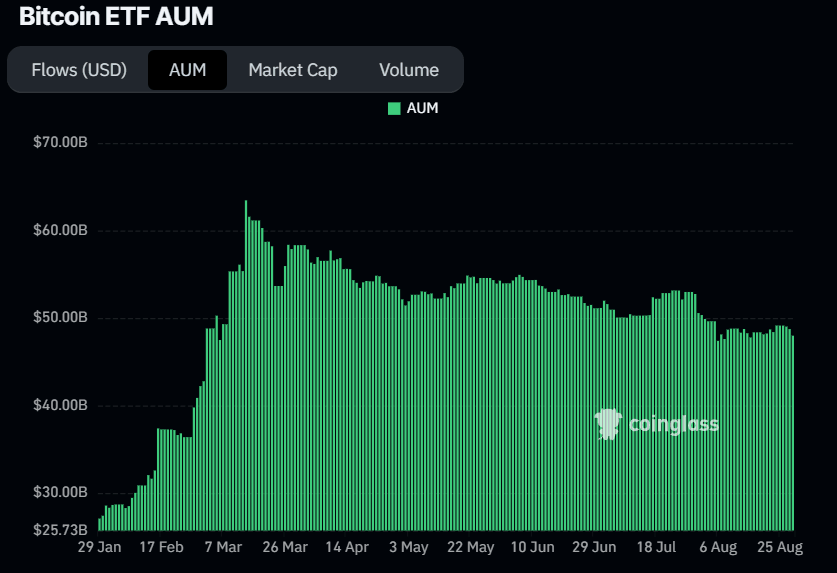Toggle the AUM series legend label

click(422, 108)
